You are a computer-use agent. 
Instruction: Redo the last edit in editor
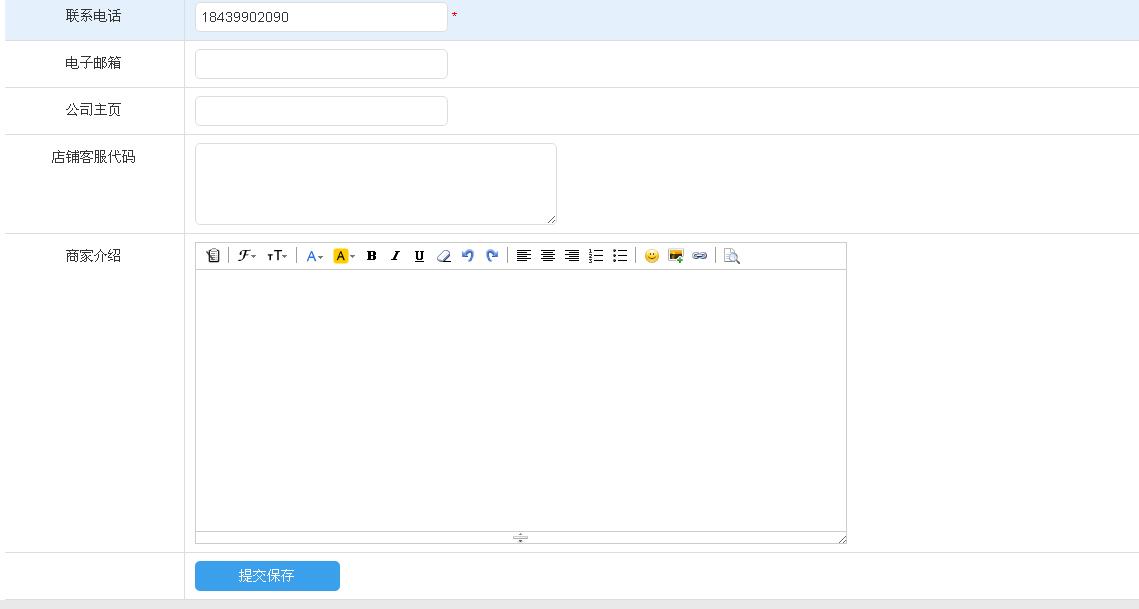tap(491, 256)
